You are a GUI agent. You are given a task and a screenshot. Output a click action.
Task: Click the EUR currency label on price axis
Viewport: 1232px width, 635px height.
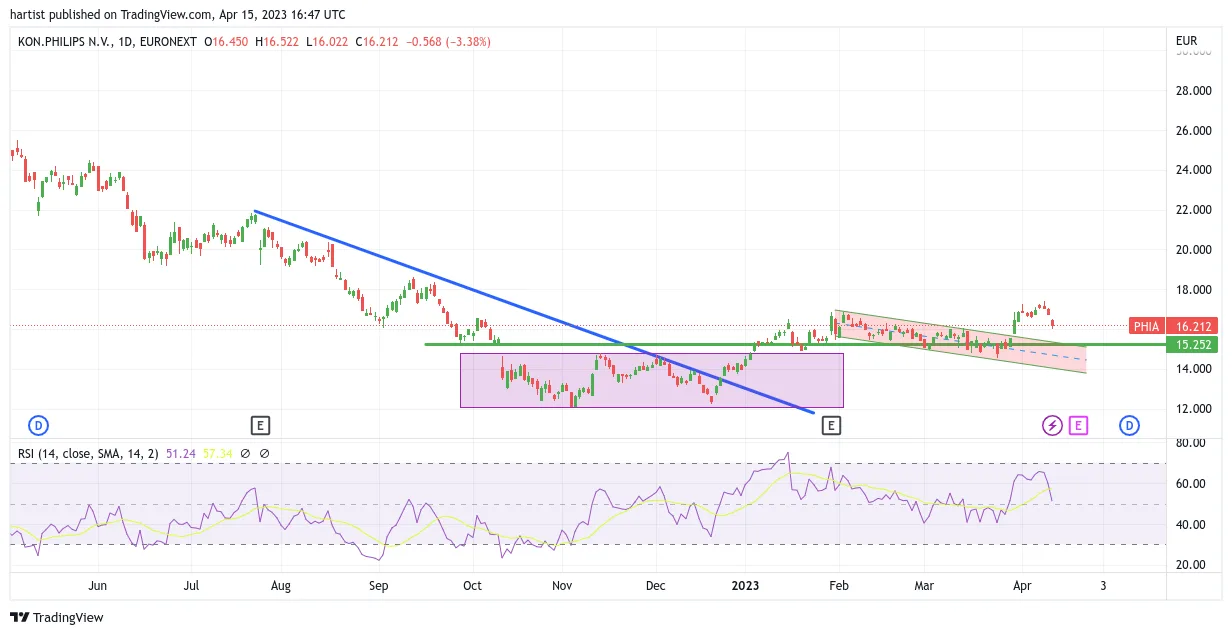[1187, 41]
